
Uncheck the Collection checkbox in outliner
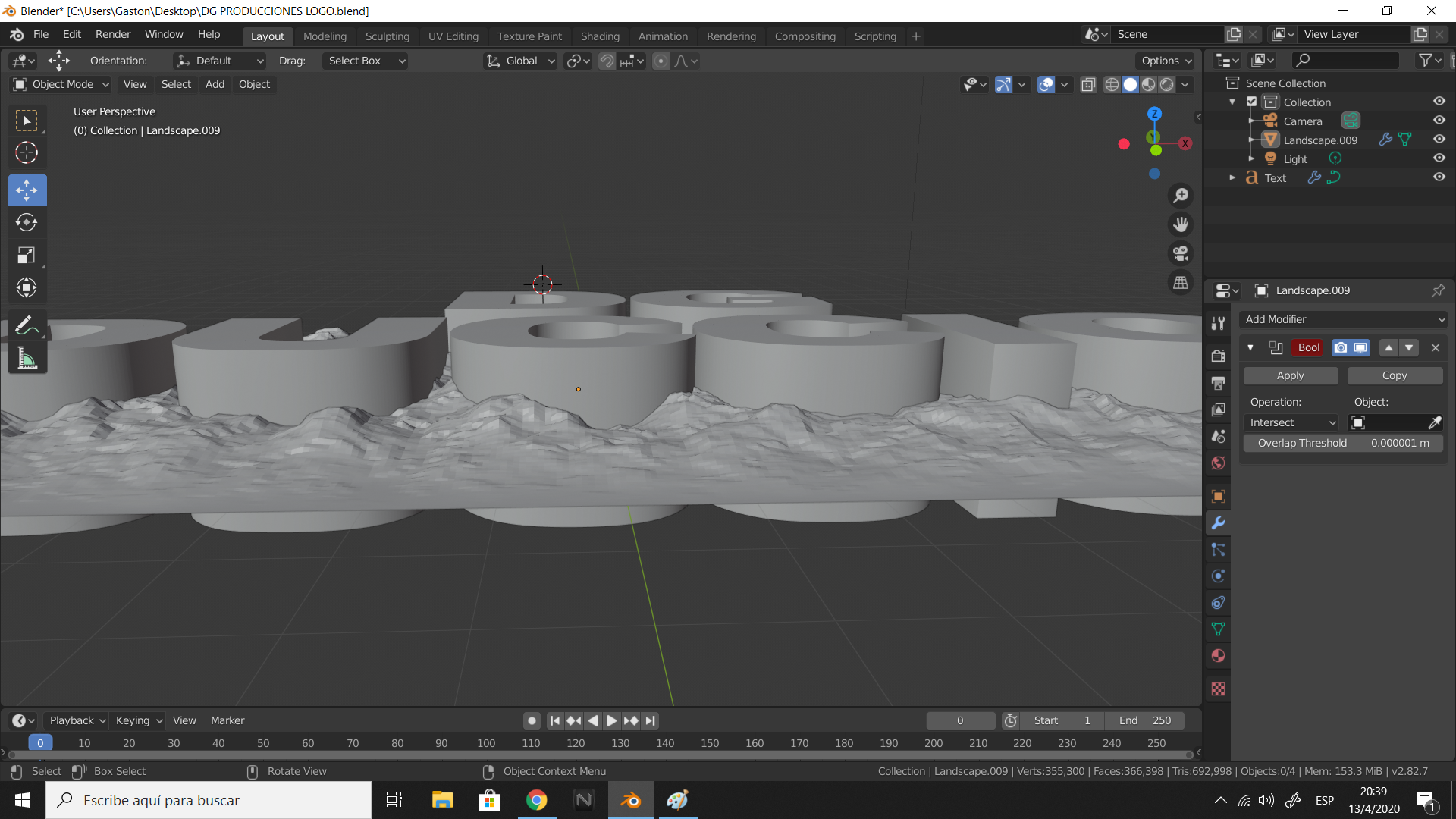pyautogui.click(x=1251, y=102)
